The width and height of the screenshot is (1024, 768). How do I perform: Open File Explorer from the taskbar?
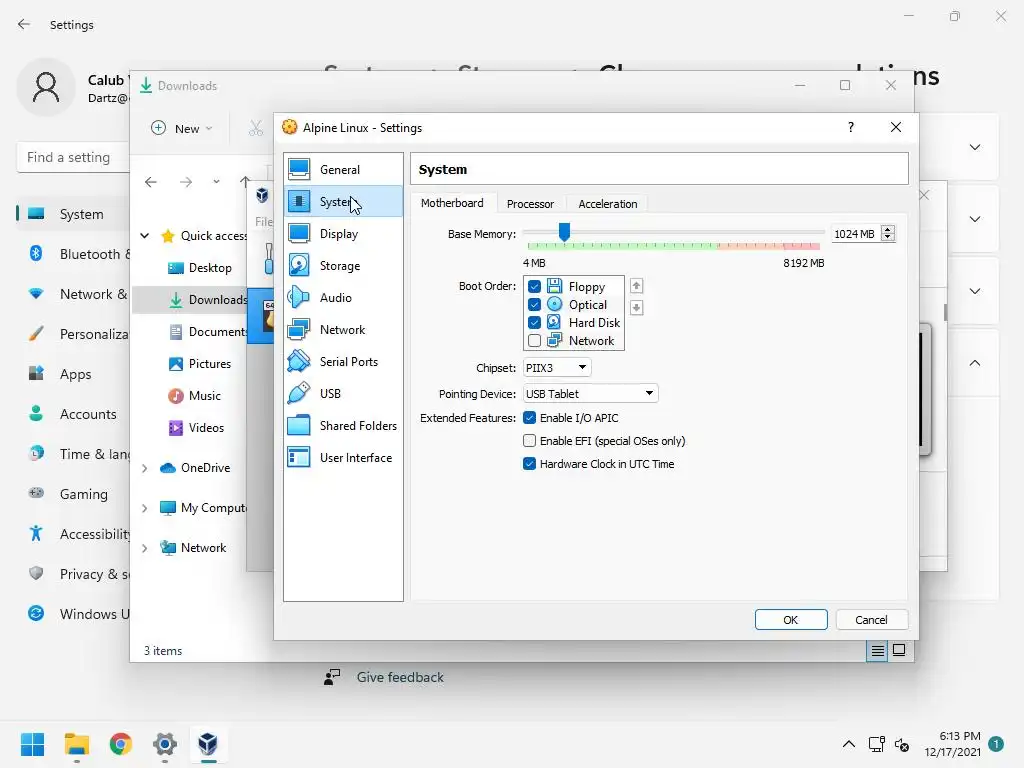(x=76, y=743)
